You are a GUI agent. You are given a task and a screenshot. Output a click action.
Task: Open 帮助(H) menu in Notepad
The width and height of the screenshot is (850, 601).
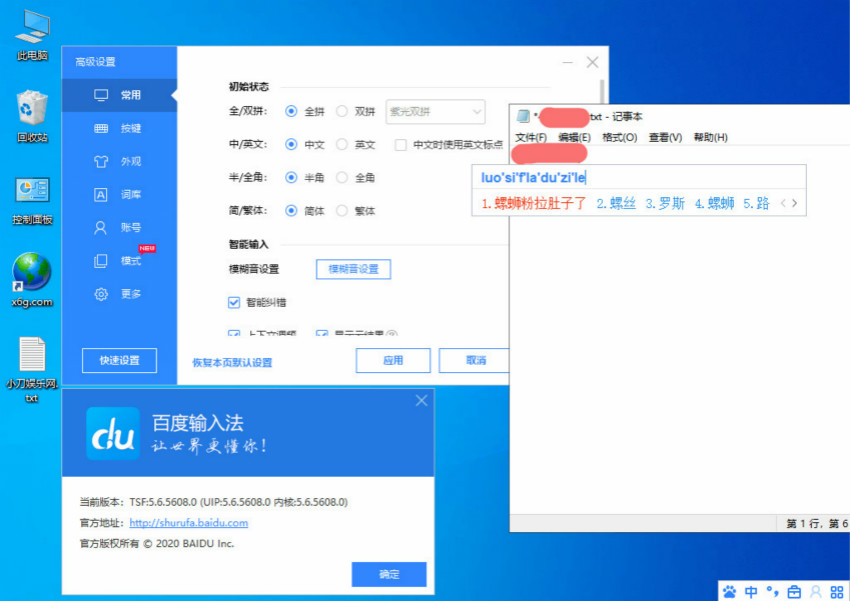coord(711,138)
